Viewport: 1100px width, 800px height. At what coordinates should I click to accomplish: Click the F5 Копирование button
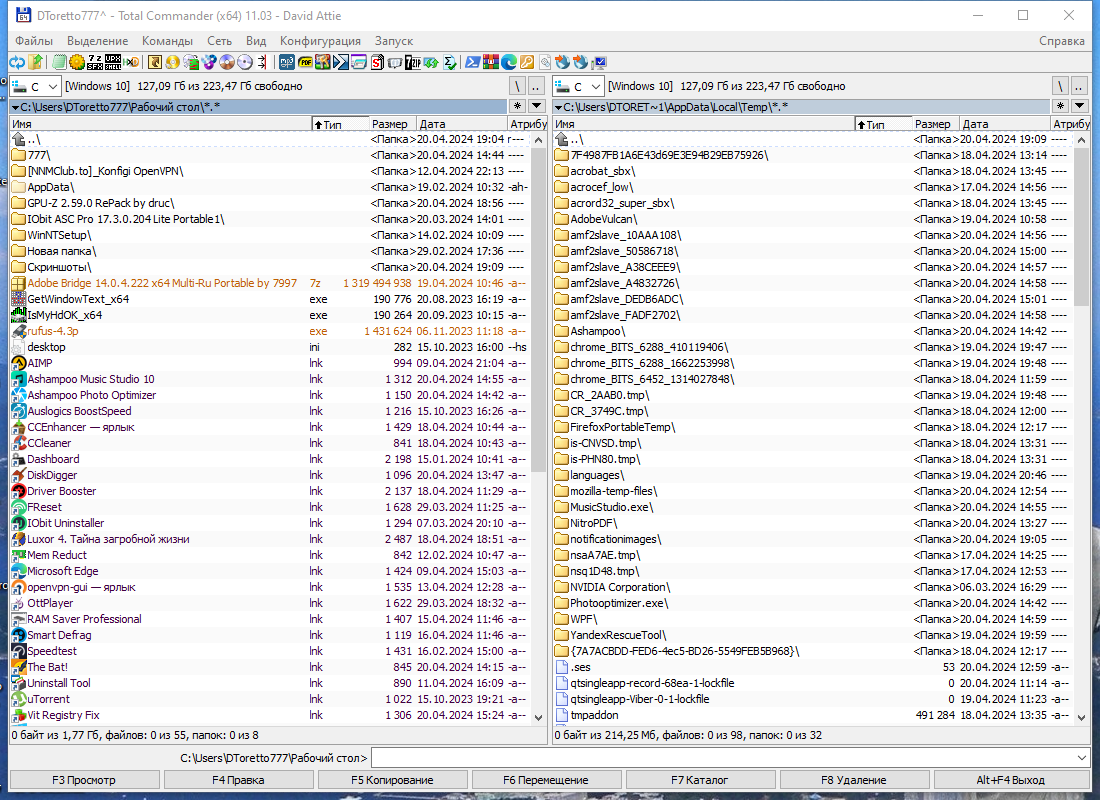[392, 780]
